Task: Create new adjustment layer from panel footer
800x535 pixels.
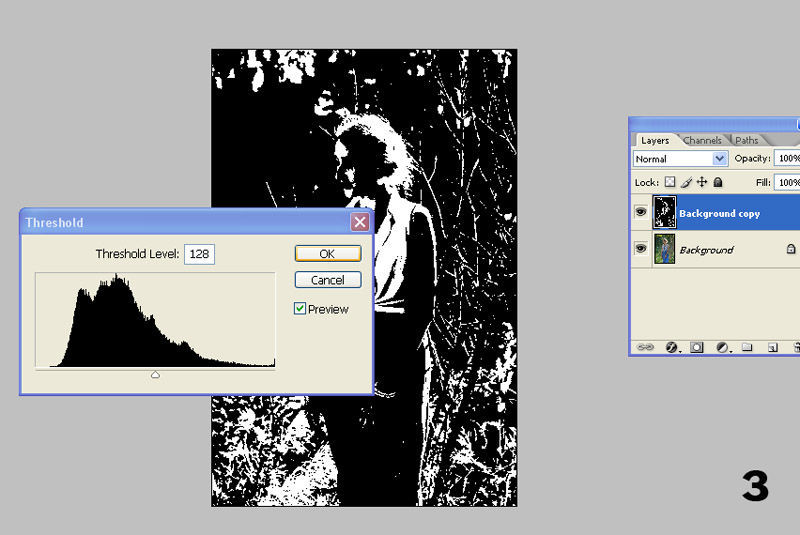Action: [x=721, y=347]
